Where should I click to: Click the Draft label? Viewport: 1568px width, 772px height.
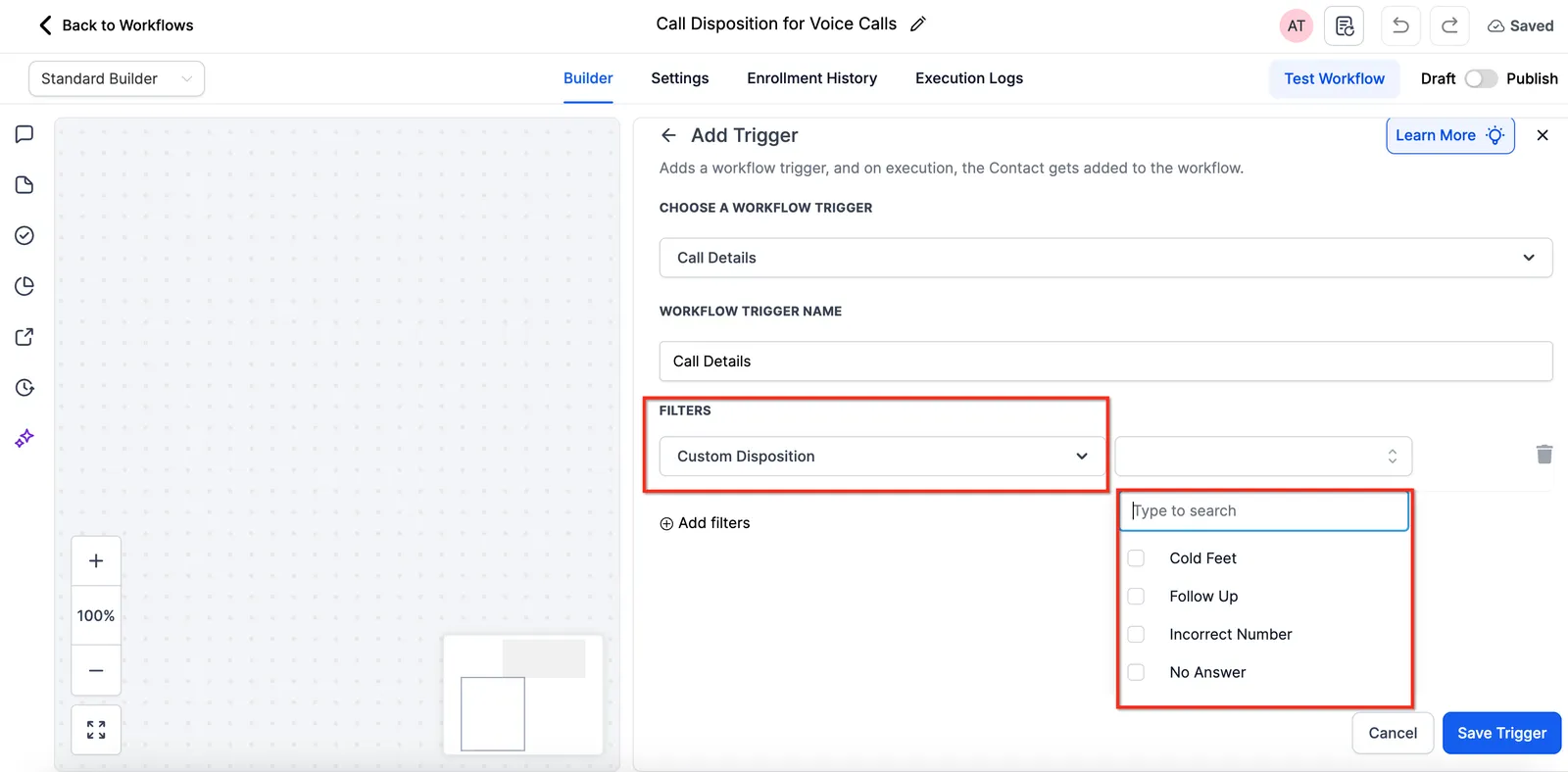click(x=1438, y=78)
